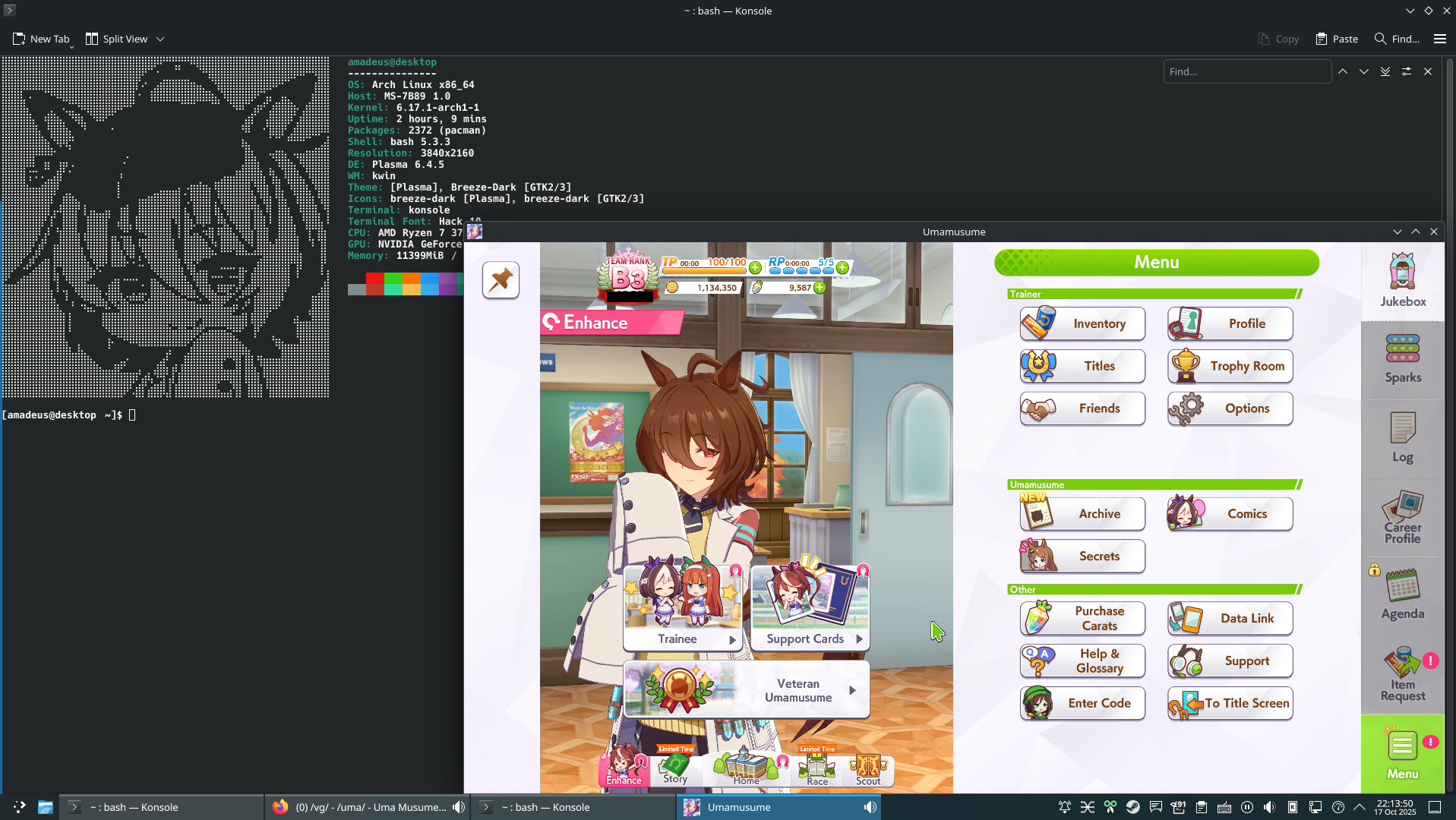
Task: Open the Jukebox sidebar icon
Action: (x=1403, y=280)
